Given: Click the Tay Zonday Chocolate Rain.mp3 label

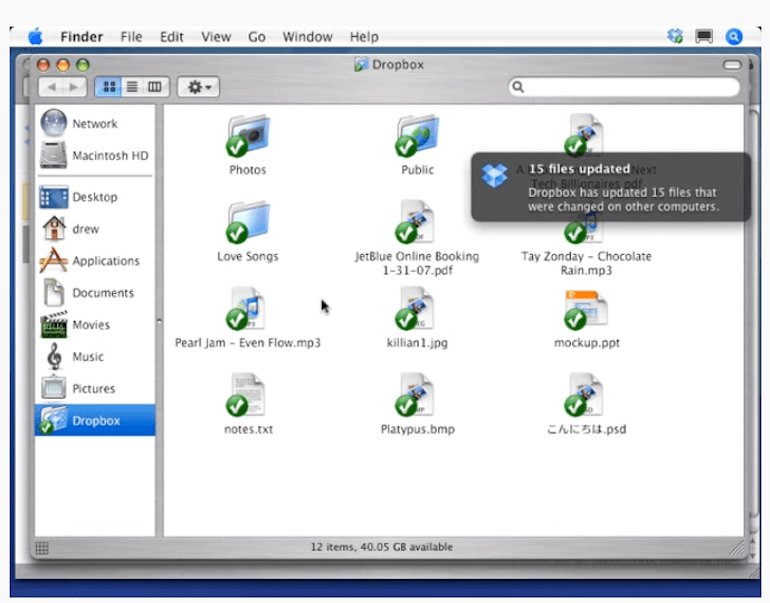Looking at the screenshot, I should pos(586,263).
